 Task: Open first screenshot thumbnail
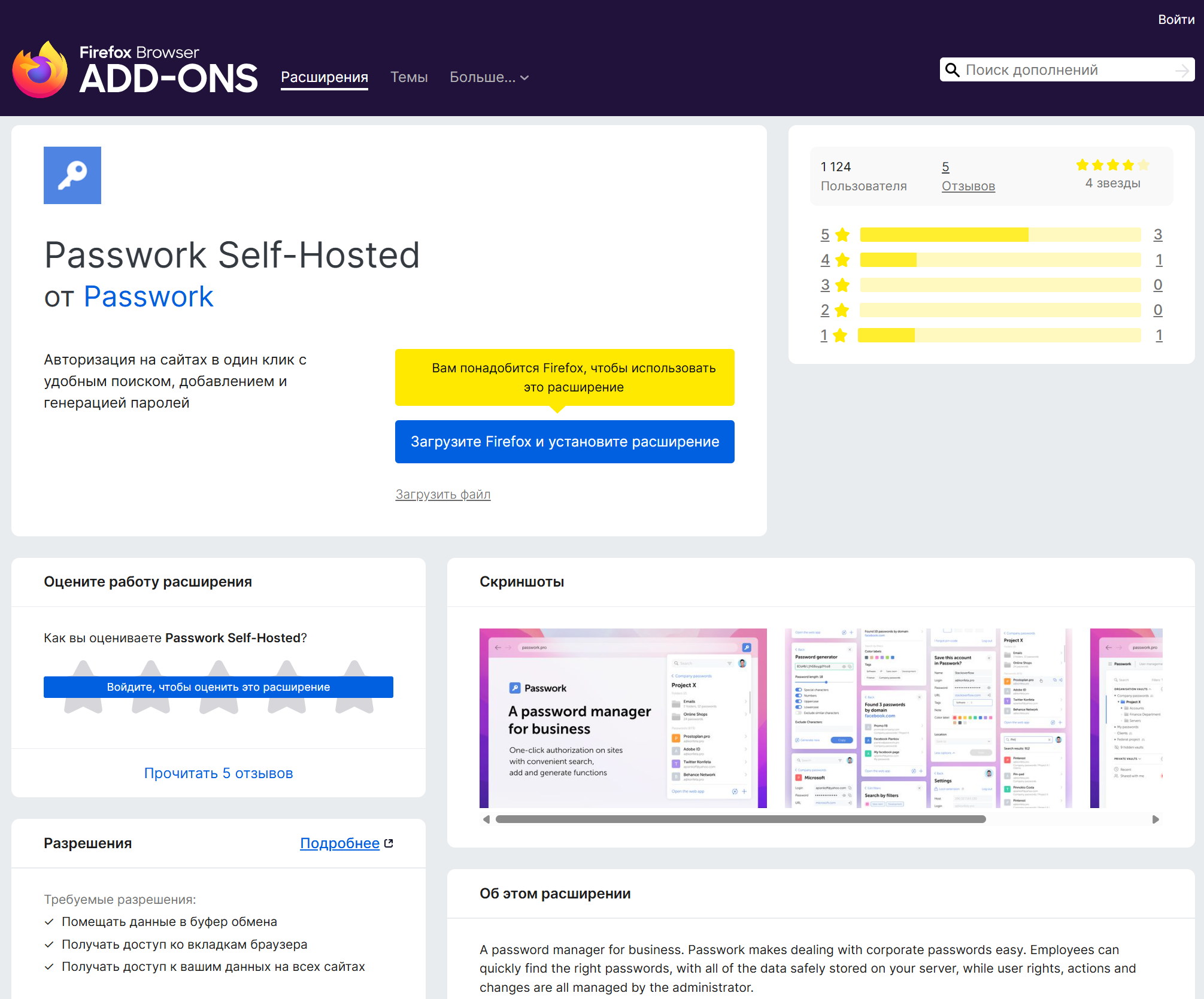pos(623,718)
